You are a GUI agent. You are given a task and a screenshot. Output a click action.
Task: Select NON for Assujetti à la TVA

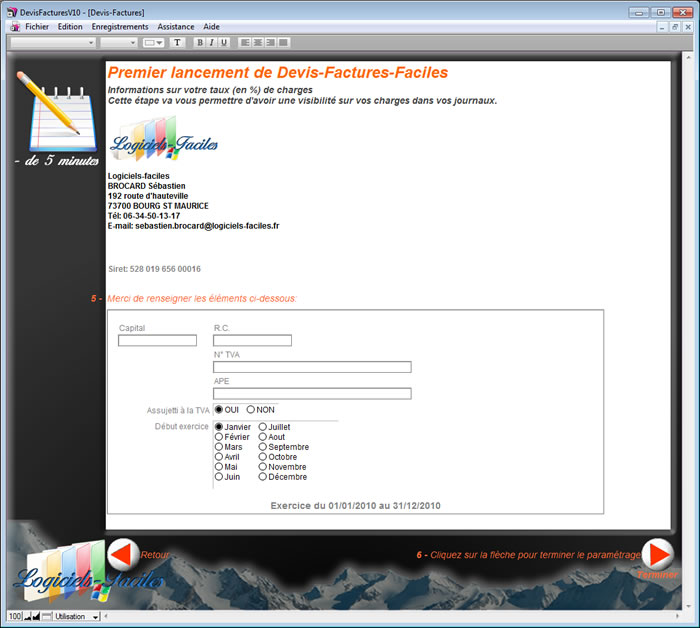251,410
